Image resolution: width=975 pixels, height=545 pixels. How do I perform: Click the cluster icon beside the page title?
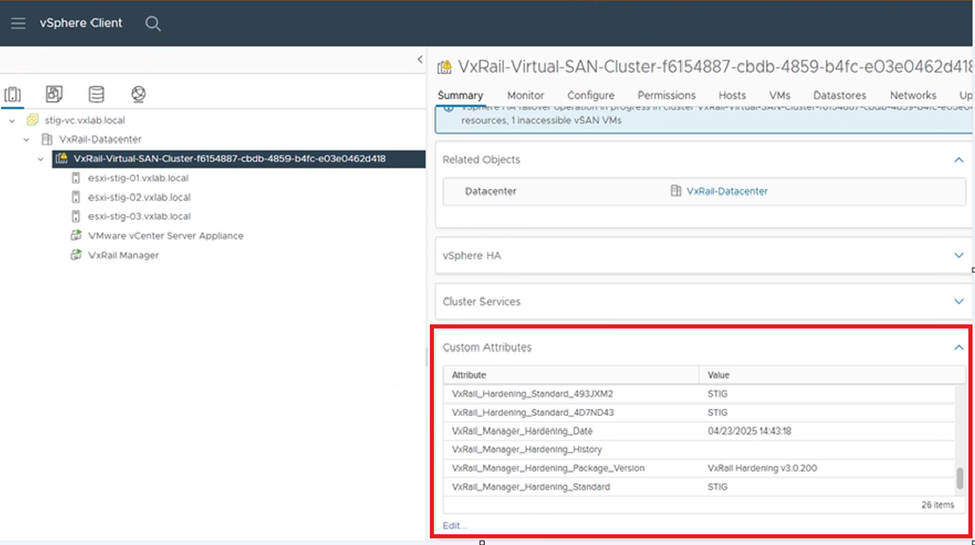click(x=445, y=67)
